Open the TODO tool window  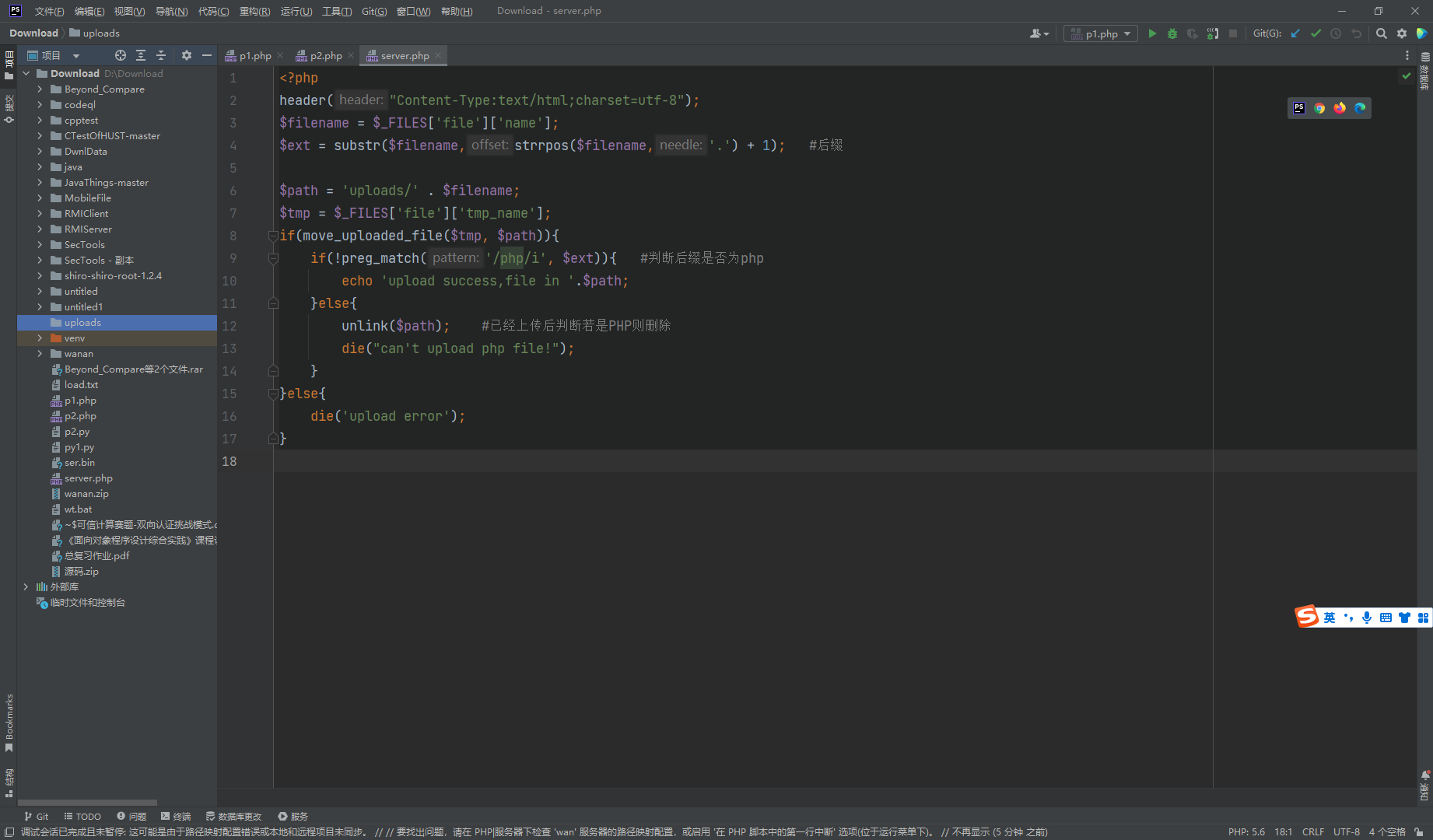pyautogui.click(x=82, y=816)
